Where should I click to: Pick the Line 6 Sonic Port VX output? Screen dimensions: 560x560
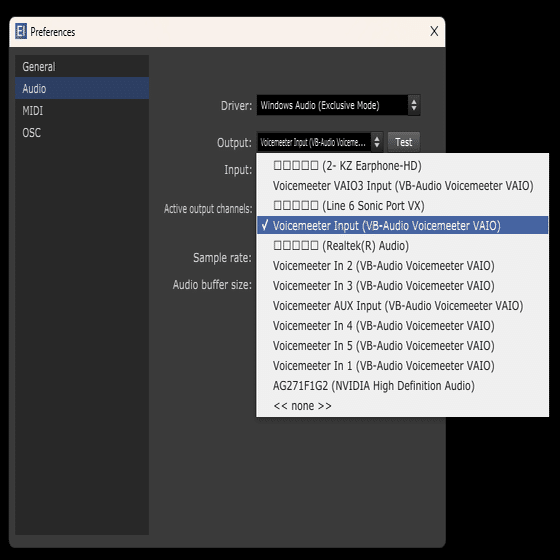(x=402, y=206)
